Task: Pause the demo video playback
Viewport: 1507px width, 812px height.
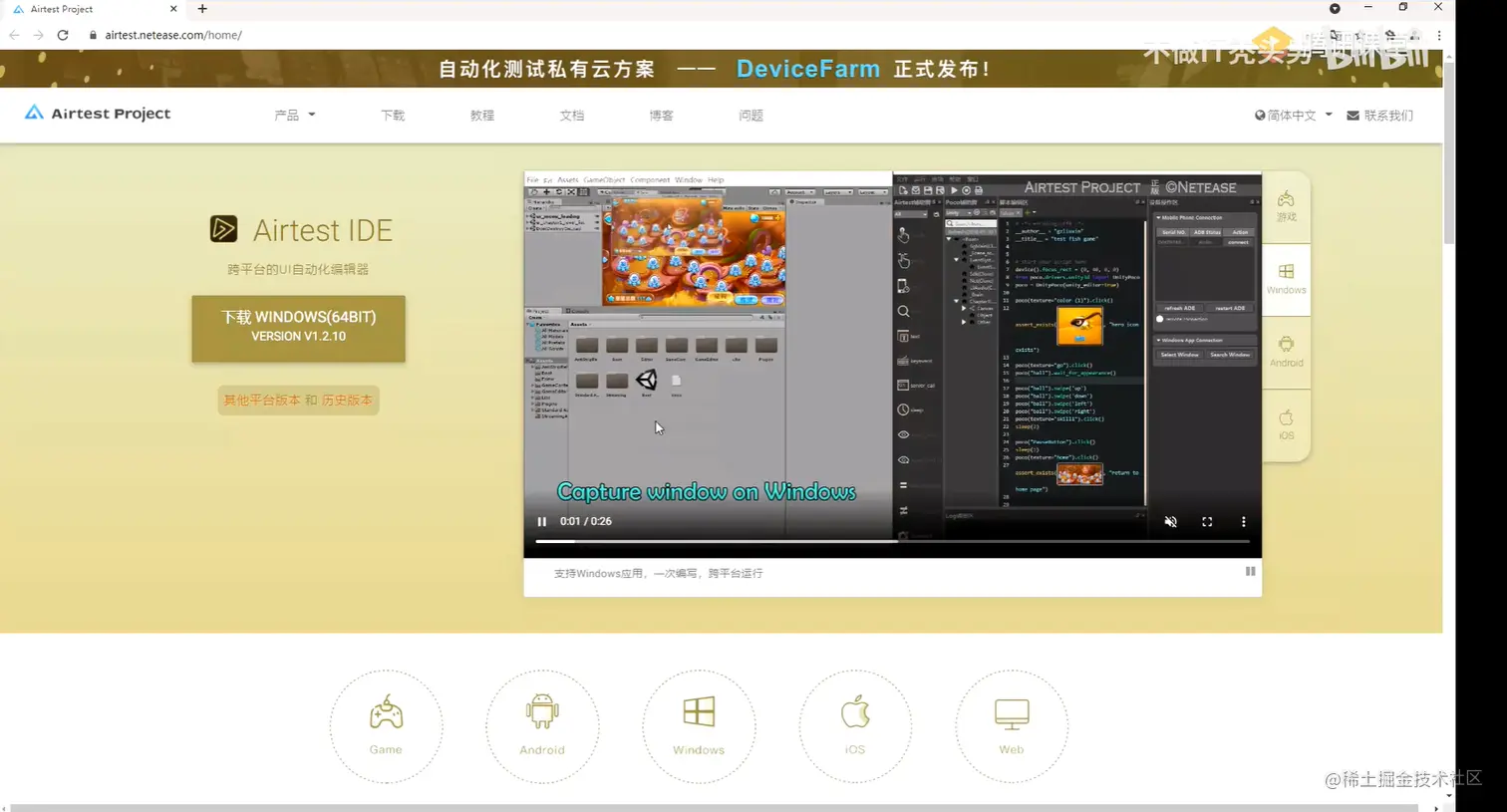Action: point(542,521)
